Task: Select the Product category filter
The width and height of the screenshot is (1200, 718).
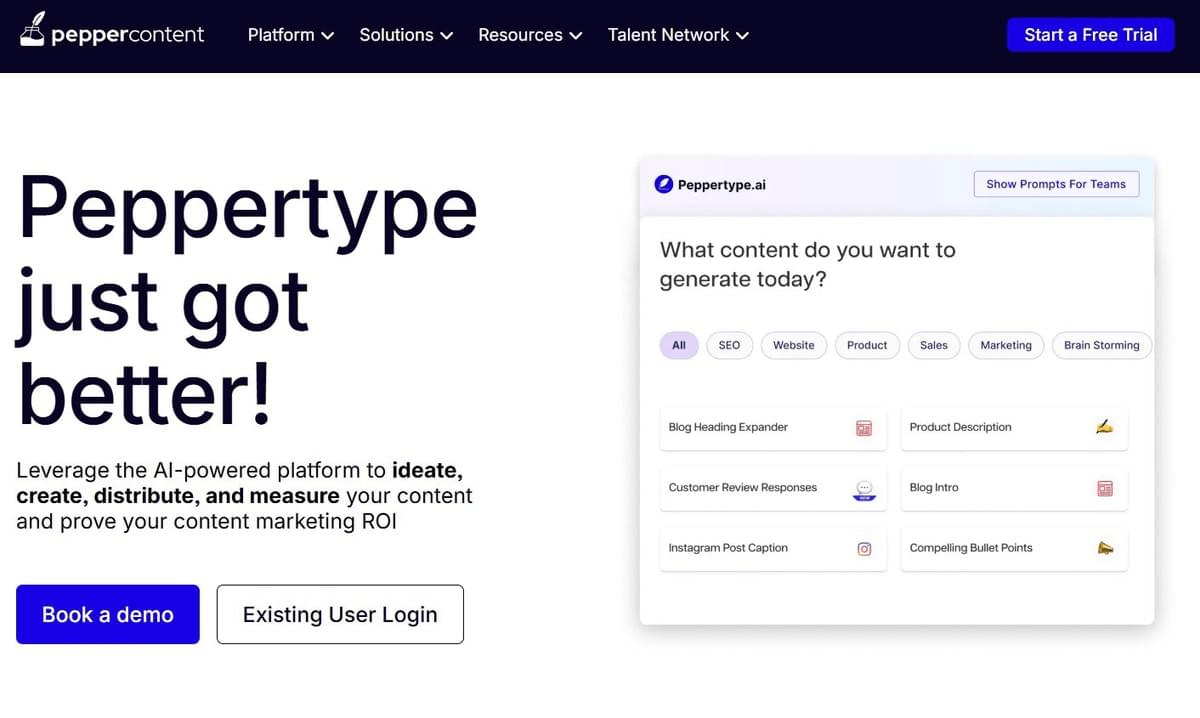Action: (867, 345)
